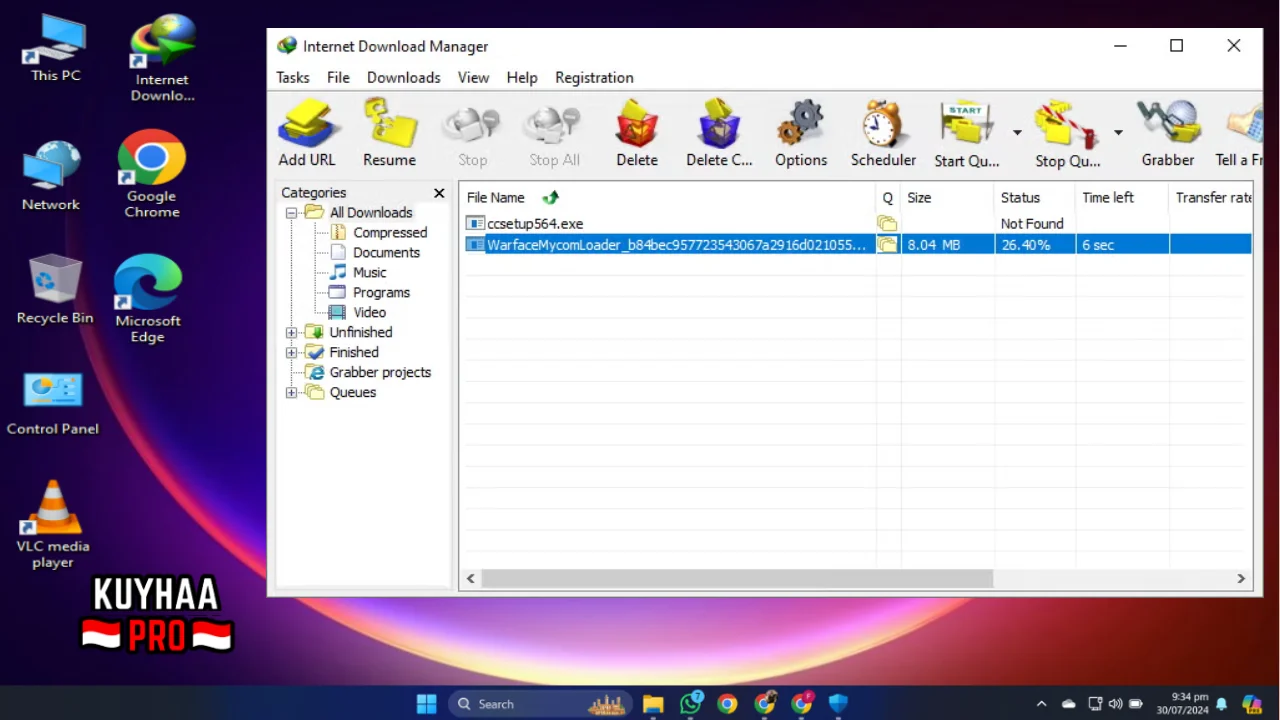Sort by the Time left column header
This screenshot has height=720, width=1280.
(1122, 198)
